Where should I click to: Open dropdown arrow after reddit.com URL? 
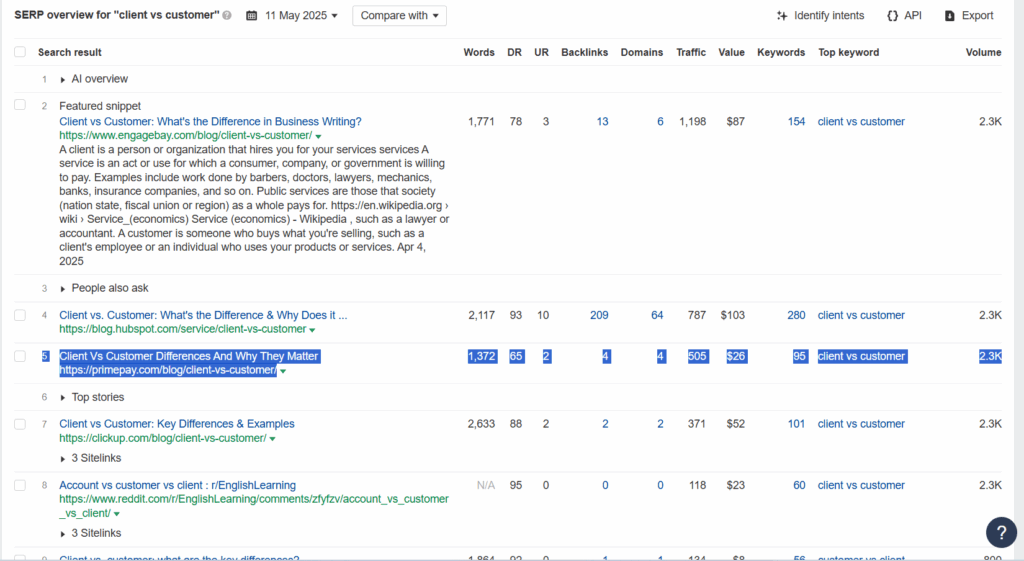pyautogui.click(x=117, y=514)
